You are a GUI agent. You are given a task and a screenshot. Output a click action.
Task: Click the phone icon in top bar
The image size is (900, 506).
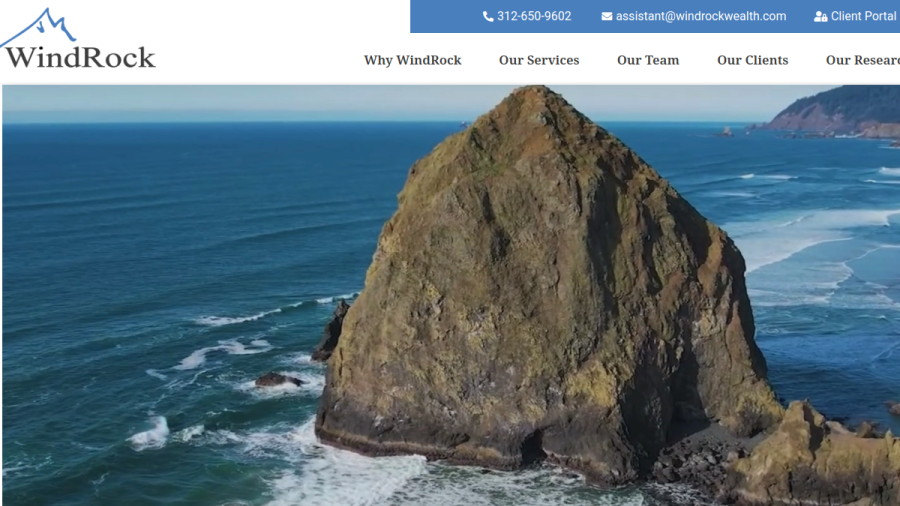click(488, 17)
